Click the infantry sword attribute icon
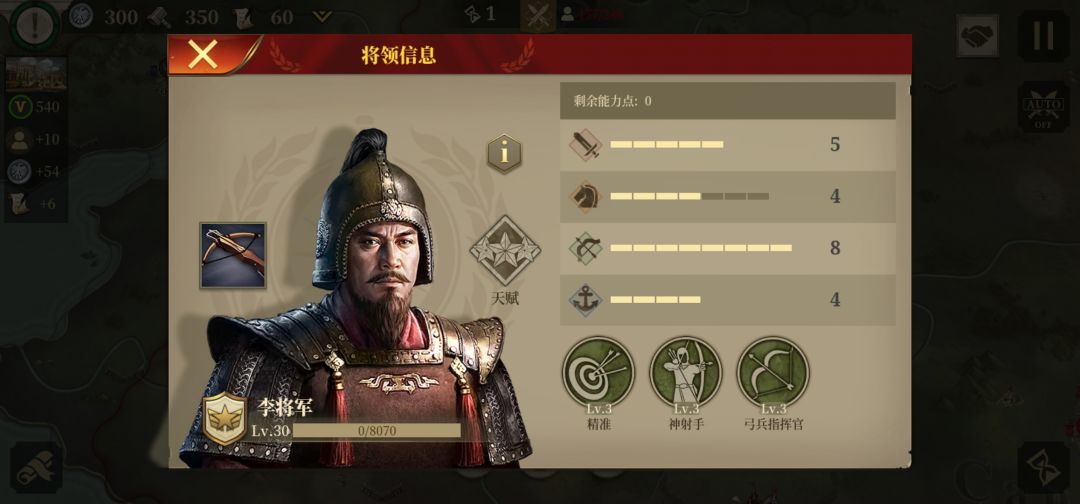Viewport: 1080px width, 504px height. pyautogui.click(x=585, y=145)
